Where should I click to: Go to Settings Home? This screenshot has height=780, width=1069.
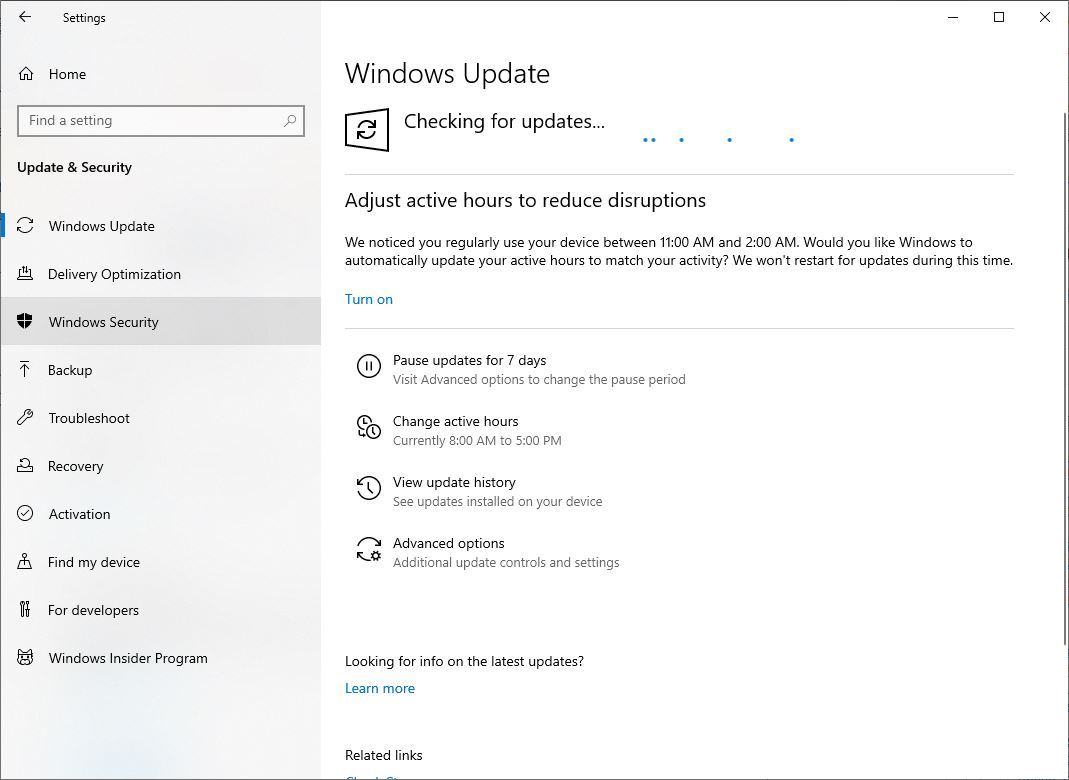pyautogui.click(x=161, y=74)
